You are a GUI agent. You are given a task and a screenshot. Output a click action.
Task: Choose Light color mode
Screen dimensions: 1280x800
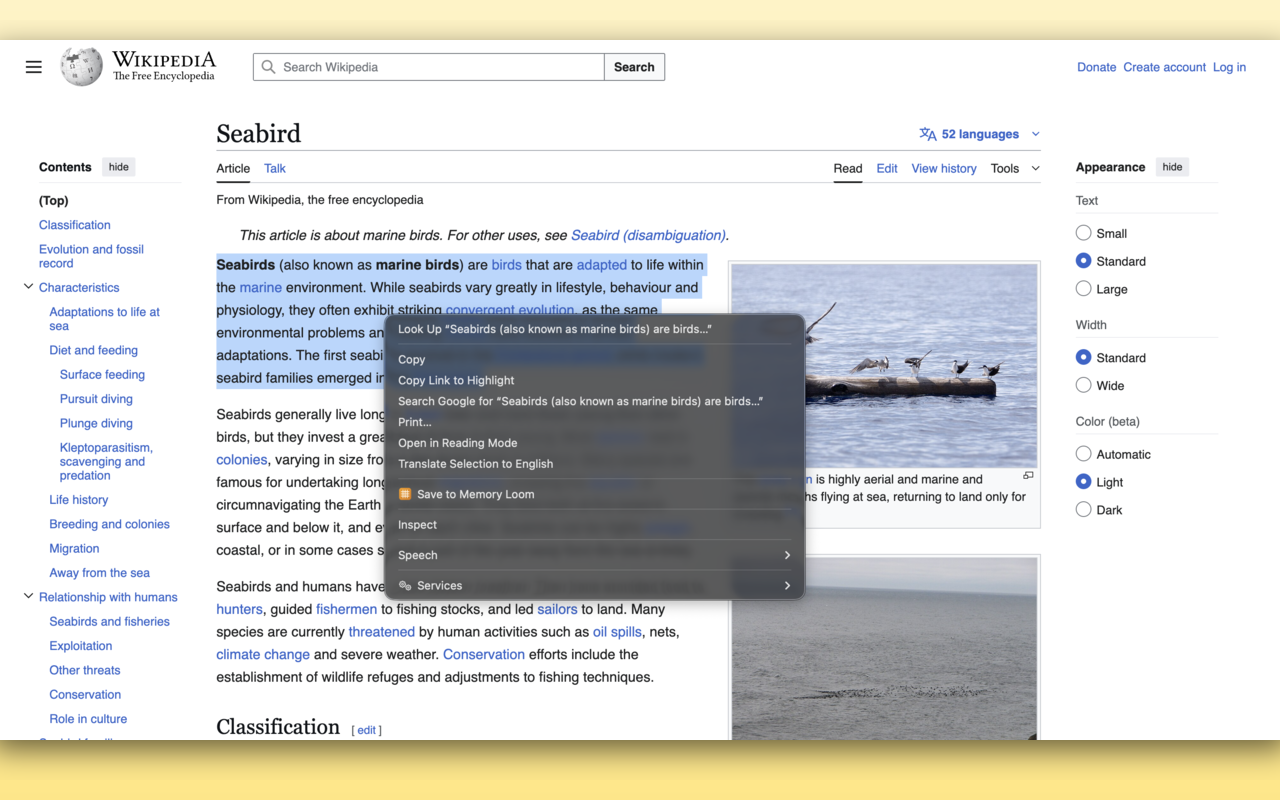click(x=1083, y=482)
